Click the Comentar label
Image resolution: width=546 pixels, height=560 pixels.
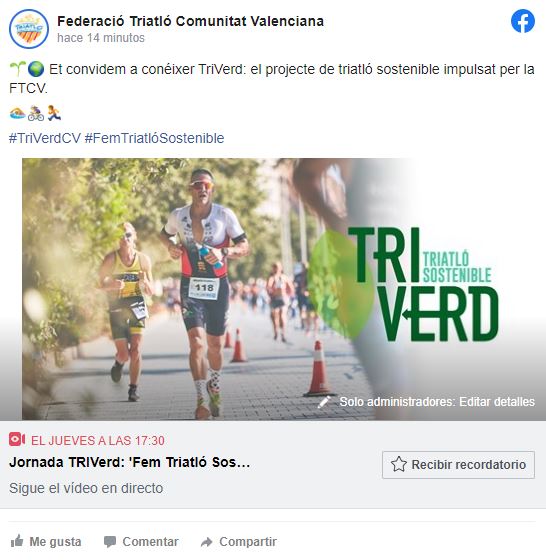click(150, 542)
